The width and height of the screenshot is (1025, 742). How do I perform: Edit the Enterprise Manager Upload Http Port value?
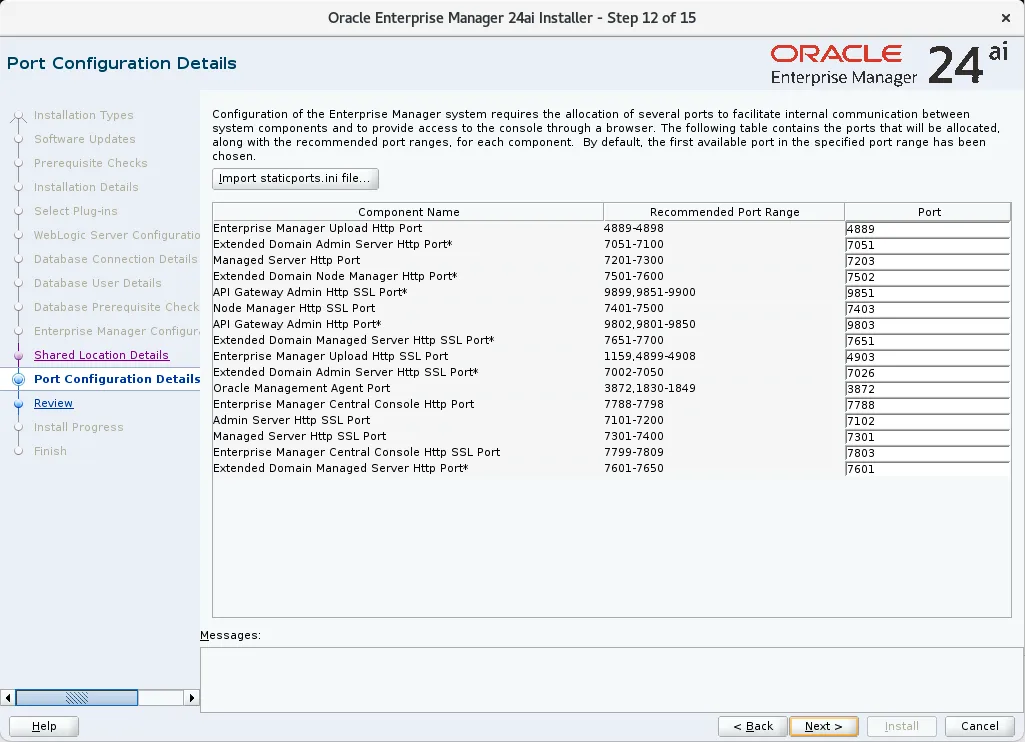(925, 228)
